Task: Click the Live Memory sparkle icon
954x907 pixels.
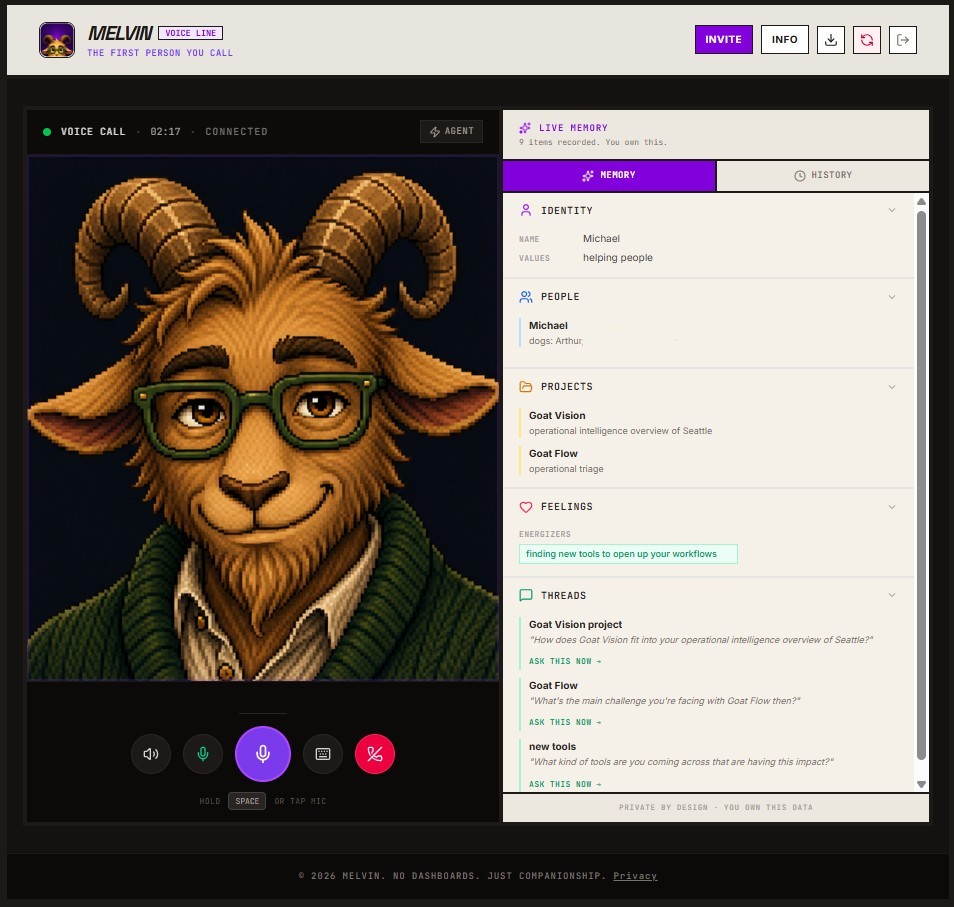Action: (525, 128)
